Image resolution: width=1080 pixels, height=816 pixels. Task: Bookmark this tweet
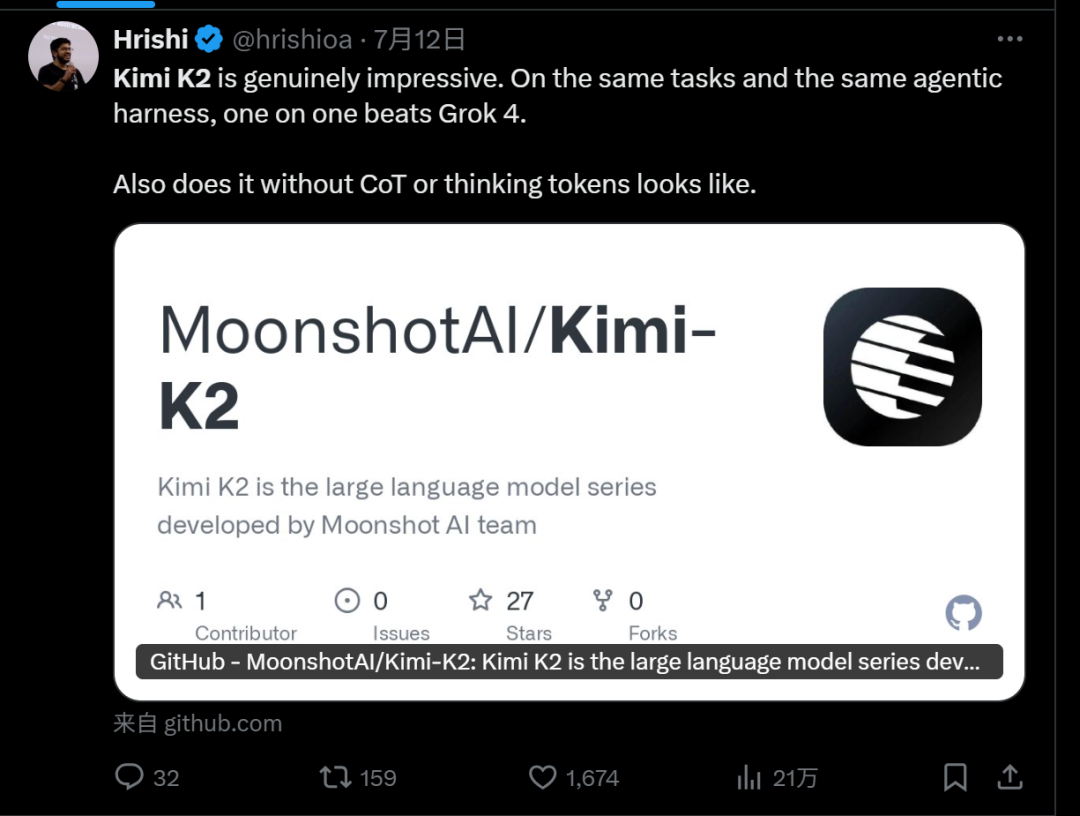pyautogui.click(x=955, y=777)
